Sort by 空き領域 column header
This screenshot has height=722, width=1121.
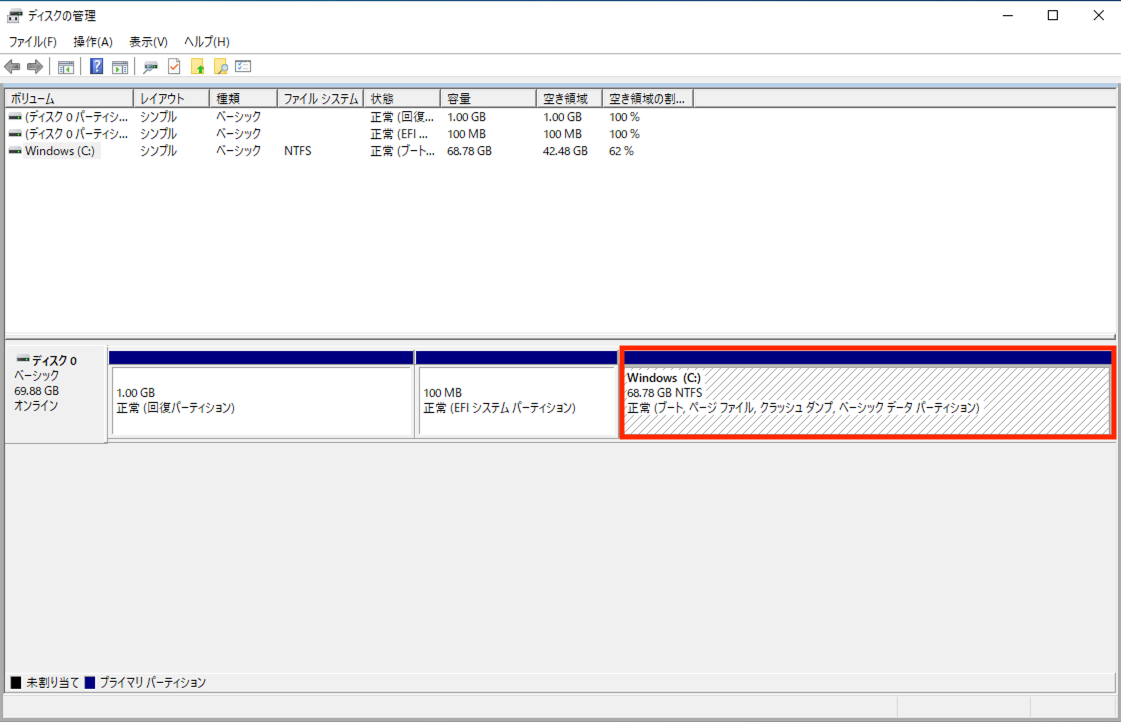click(570, 99)
